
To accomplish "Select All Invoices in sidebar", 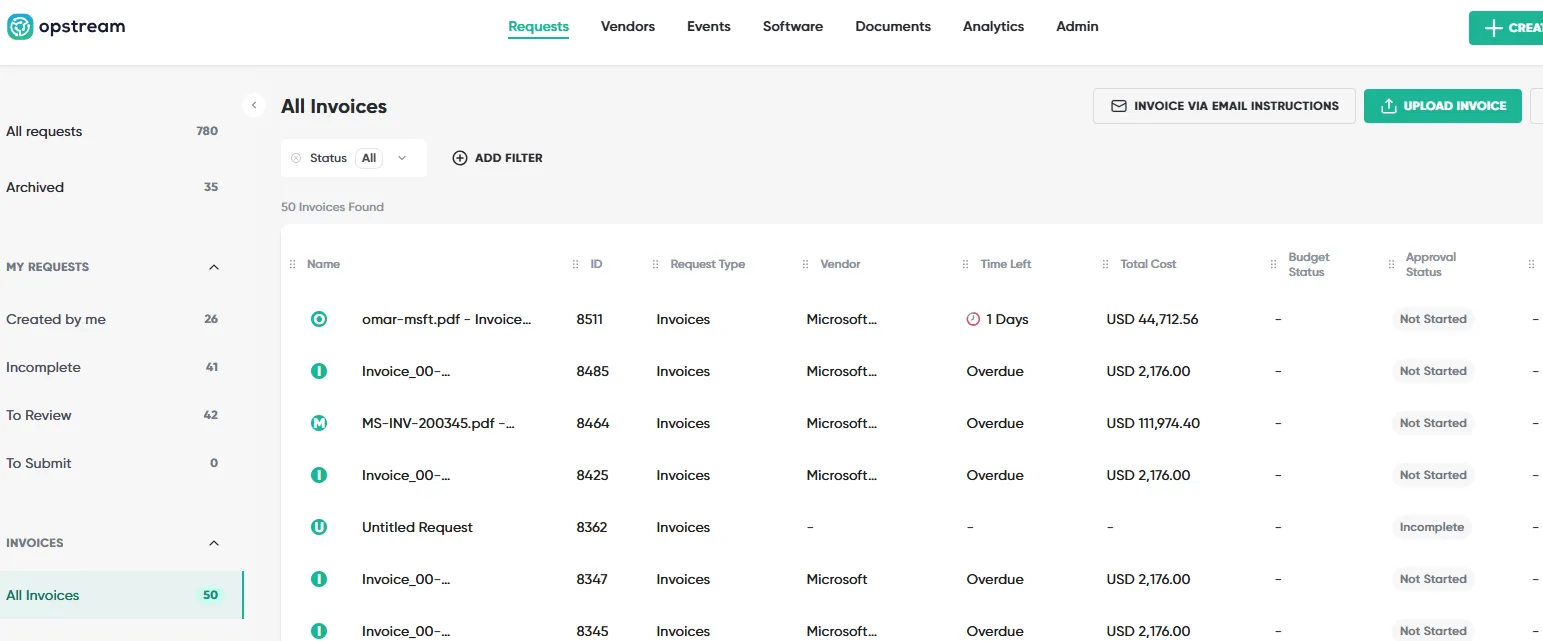I will [121, 595].
